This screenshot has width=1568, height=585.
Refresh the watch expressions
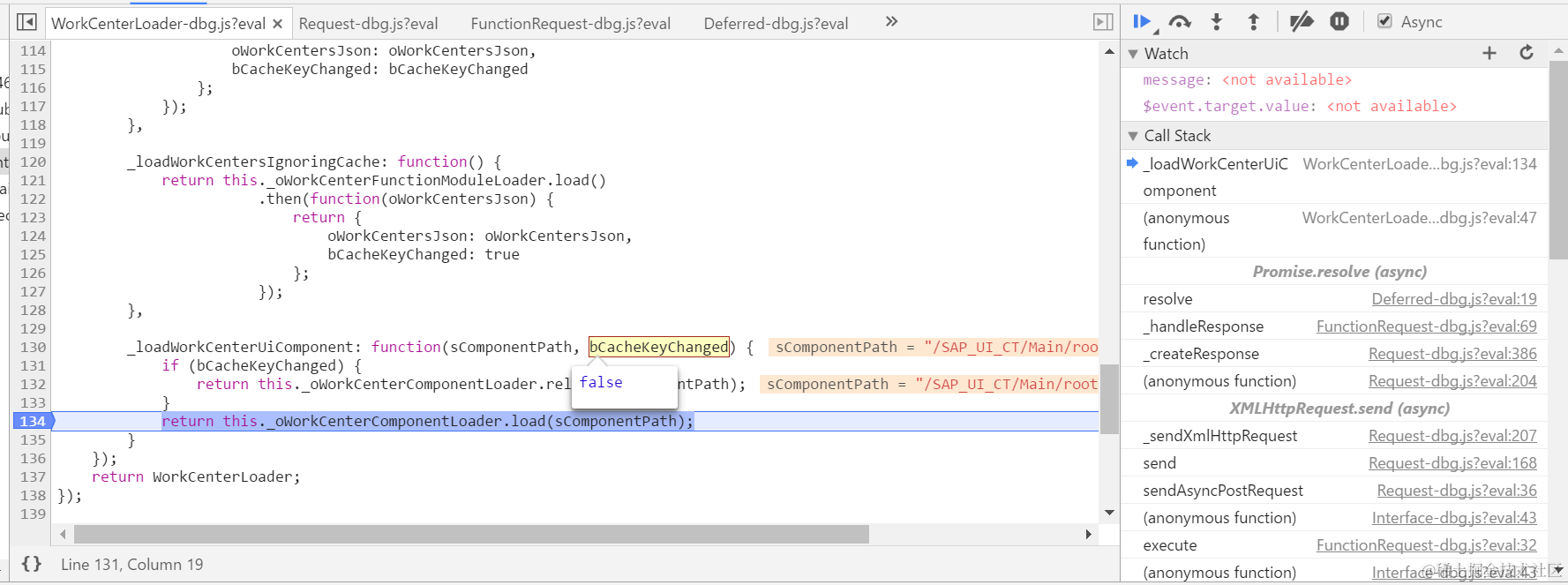[1527, 53]
